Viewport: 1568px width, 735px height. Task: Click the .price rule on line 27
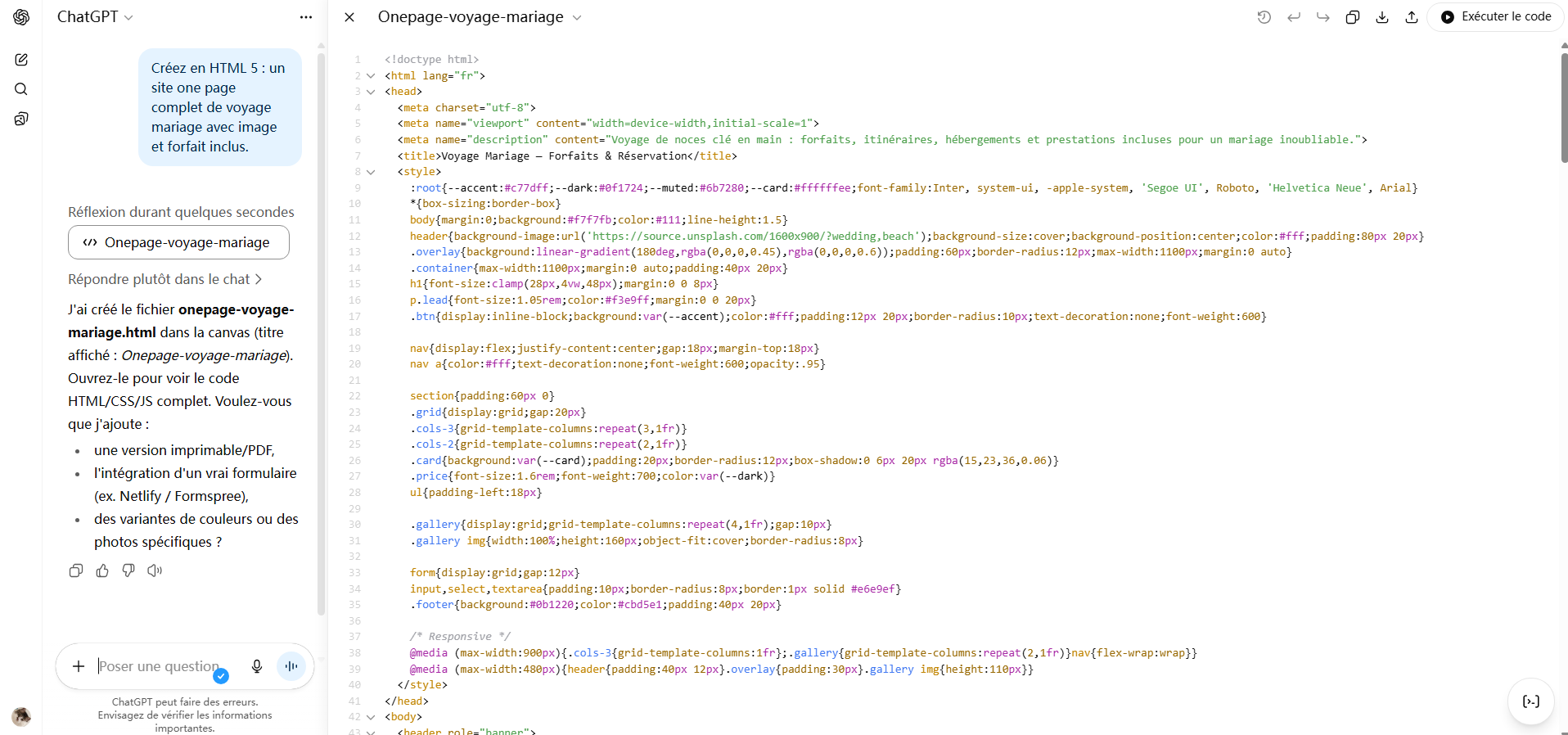click(593, 476)
